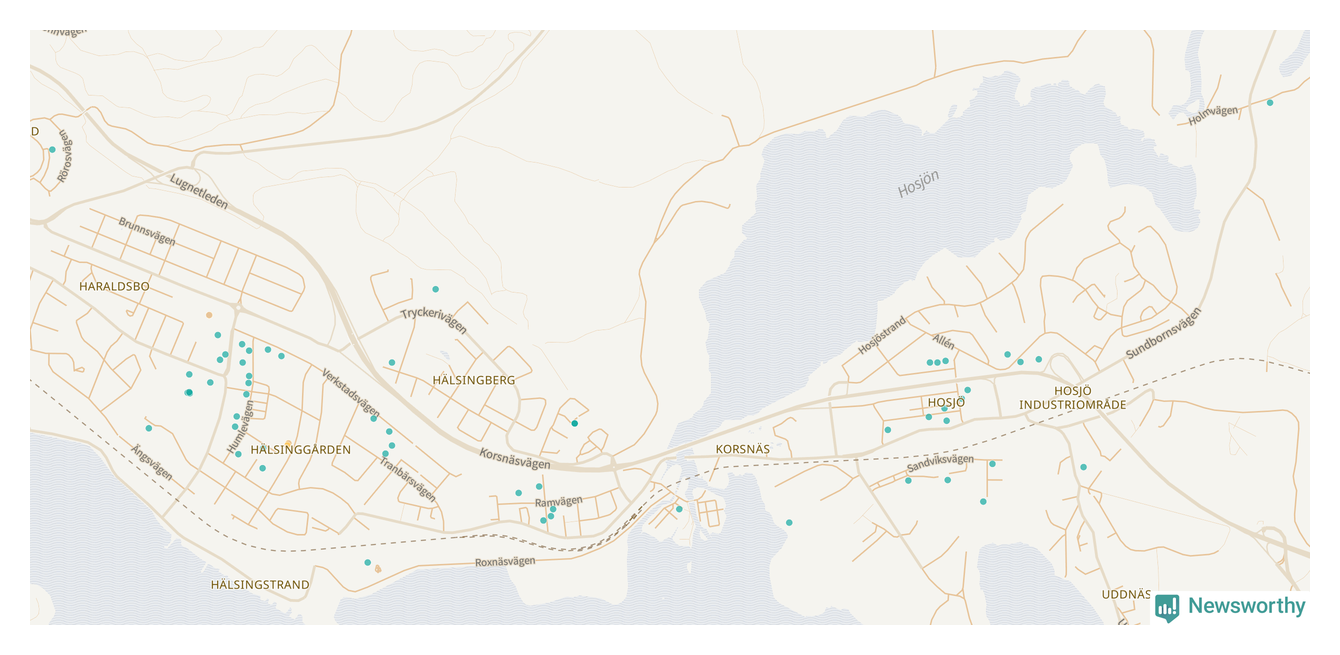Select the teal dot beside Holmvägen
The image size is (1340, 655).
(1270, 103)
